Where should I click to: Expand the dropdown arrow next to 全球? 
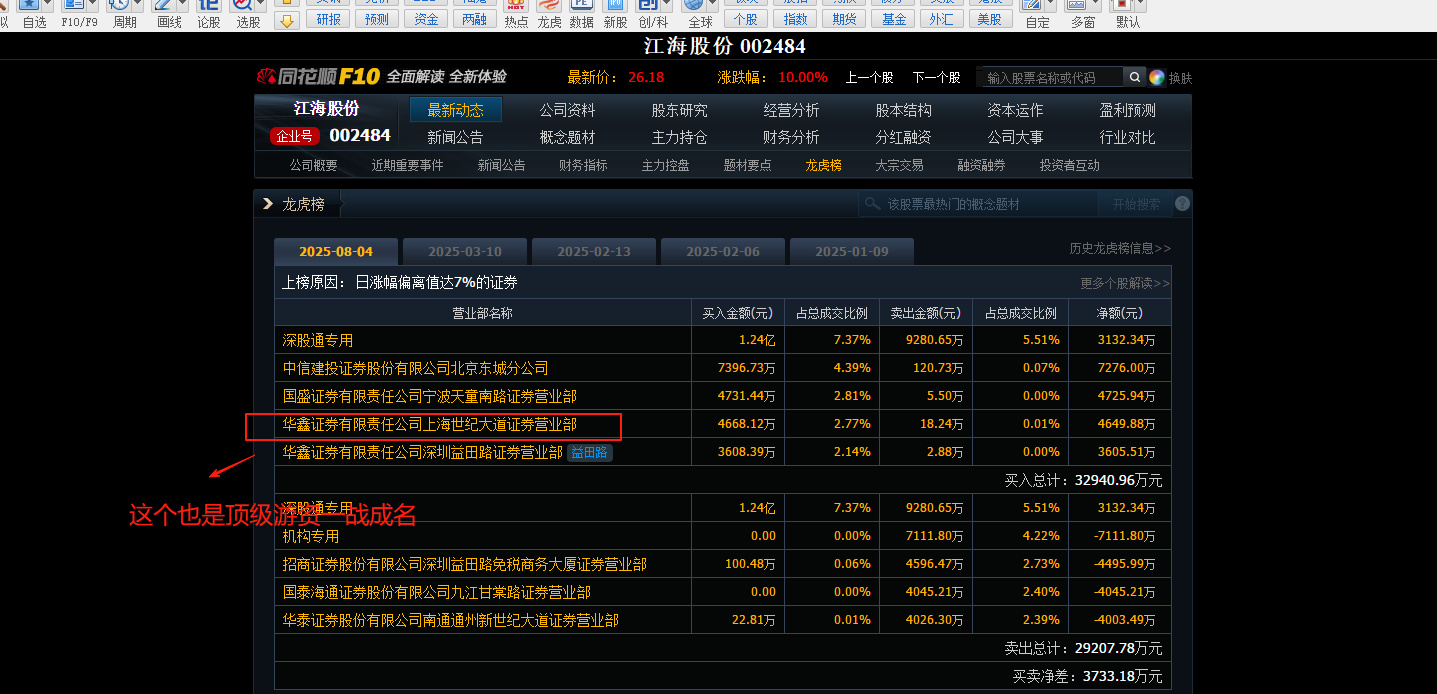coord(712,5)
